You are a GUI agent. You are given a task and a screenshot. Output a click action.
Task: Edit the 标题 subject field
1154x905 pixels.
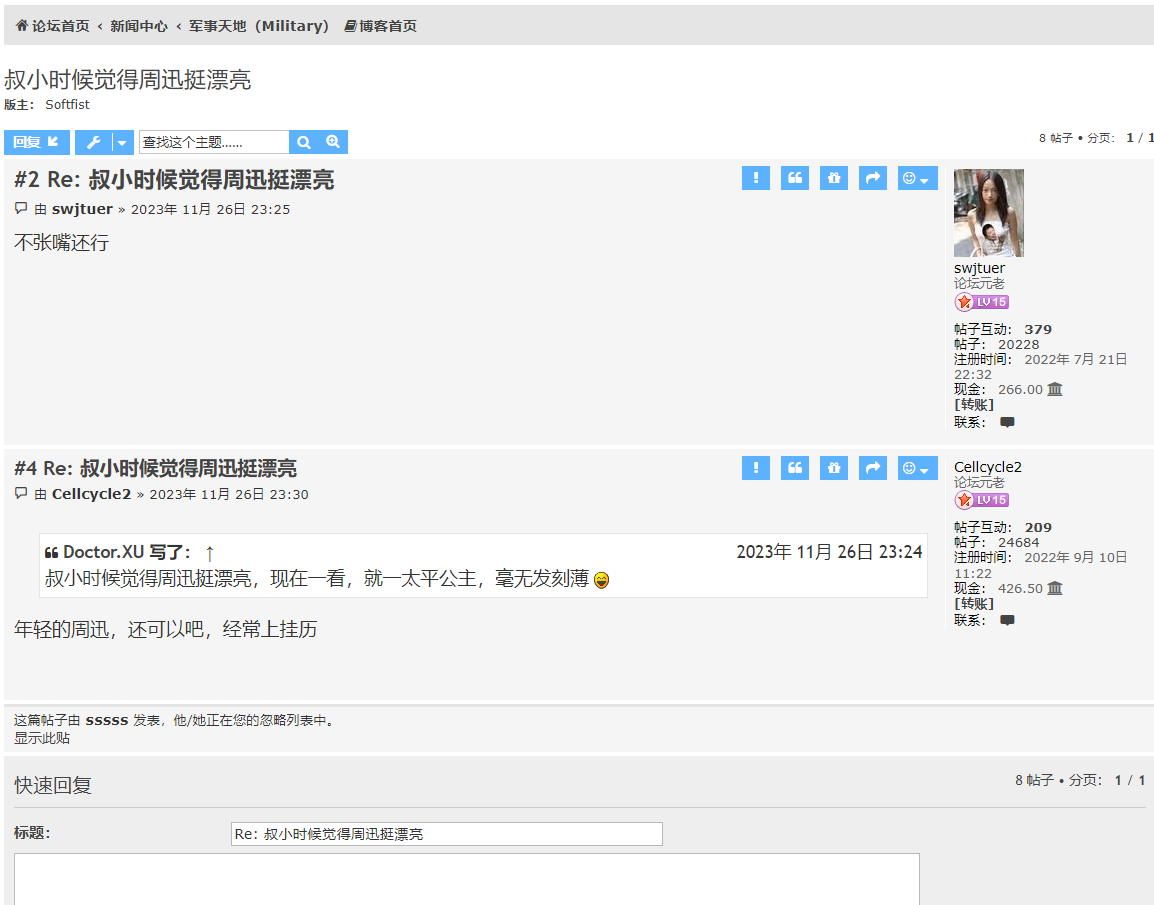[447, 834]
